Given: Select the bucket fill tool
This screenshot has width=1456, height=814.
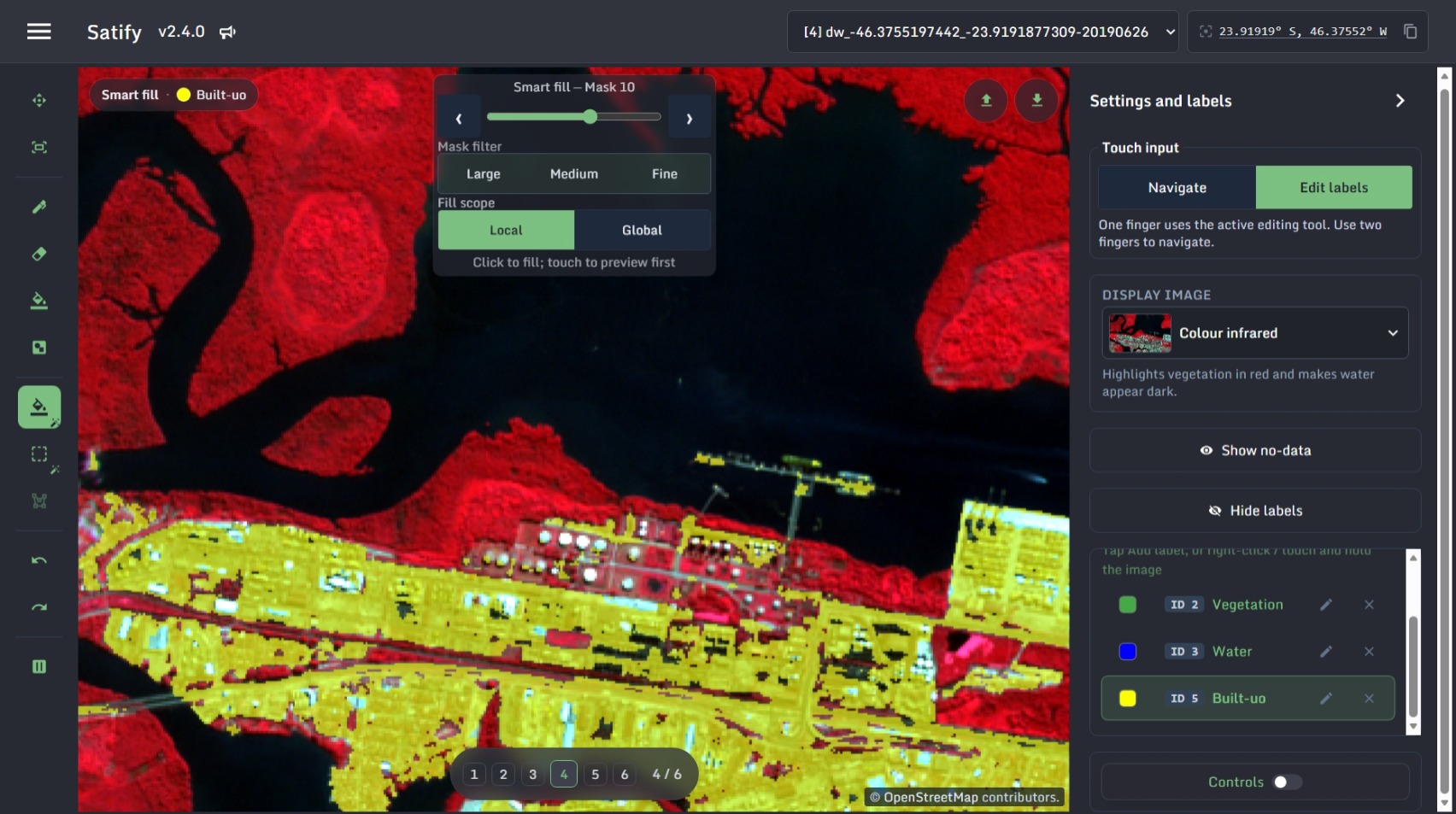Looking at the screenshot, I should [x=39, y=301].
